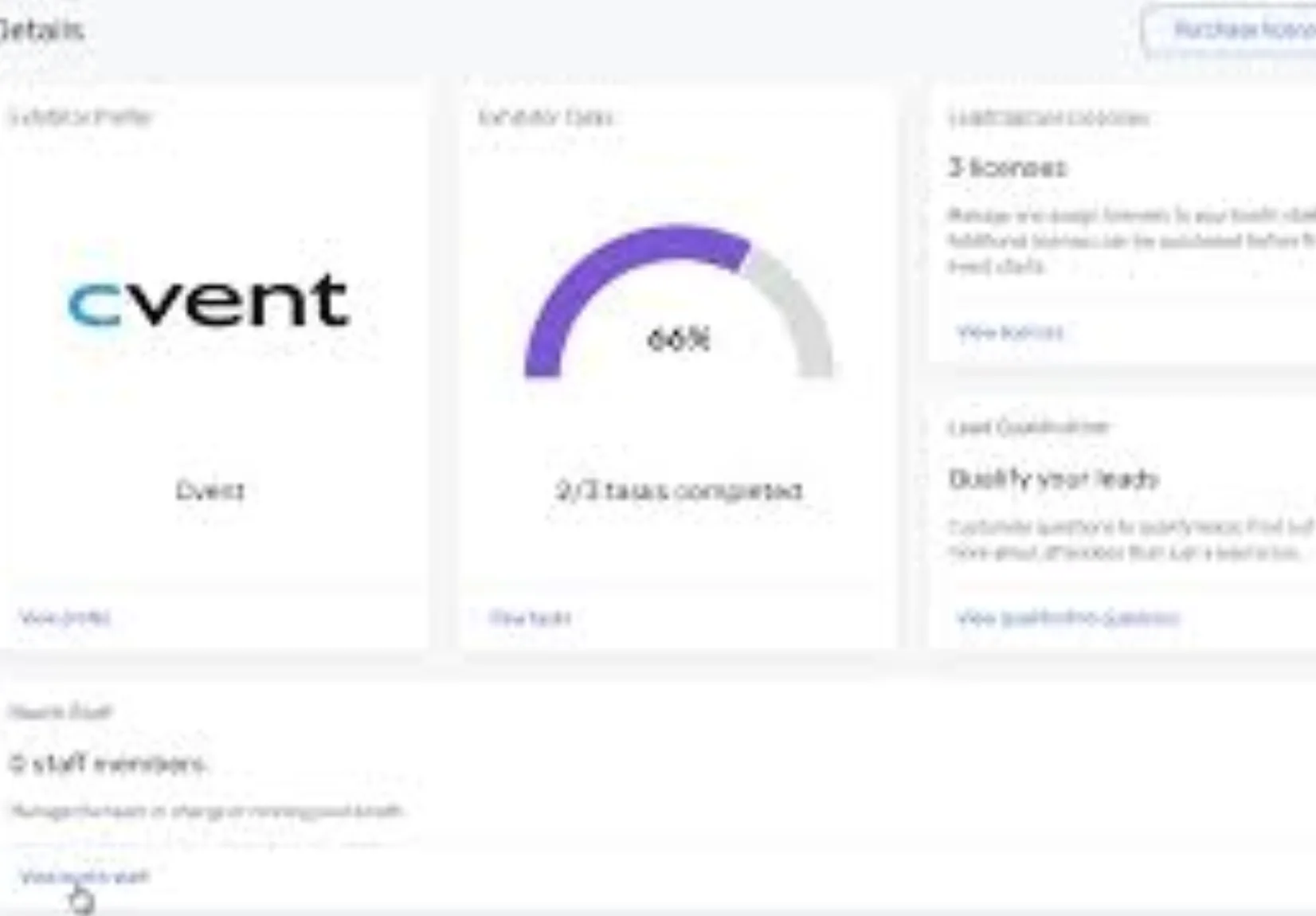
Task: Click the Exhibitor Profile card title
Action: tap(80, 118)
